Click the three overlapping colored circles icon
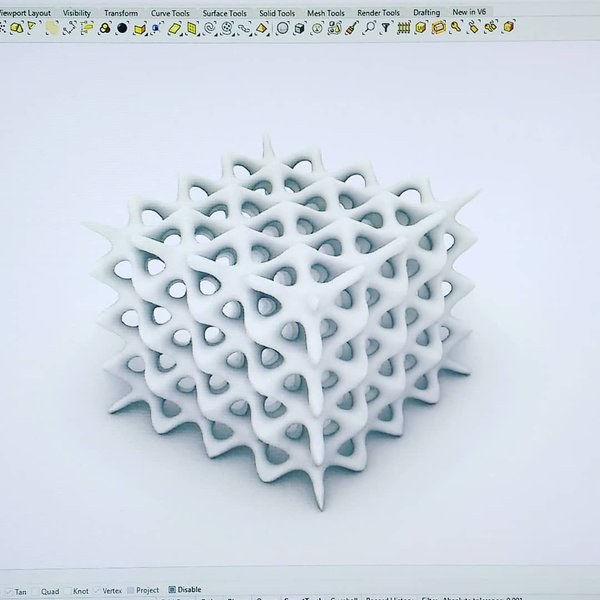 [x=104, y=28]
